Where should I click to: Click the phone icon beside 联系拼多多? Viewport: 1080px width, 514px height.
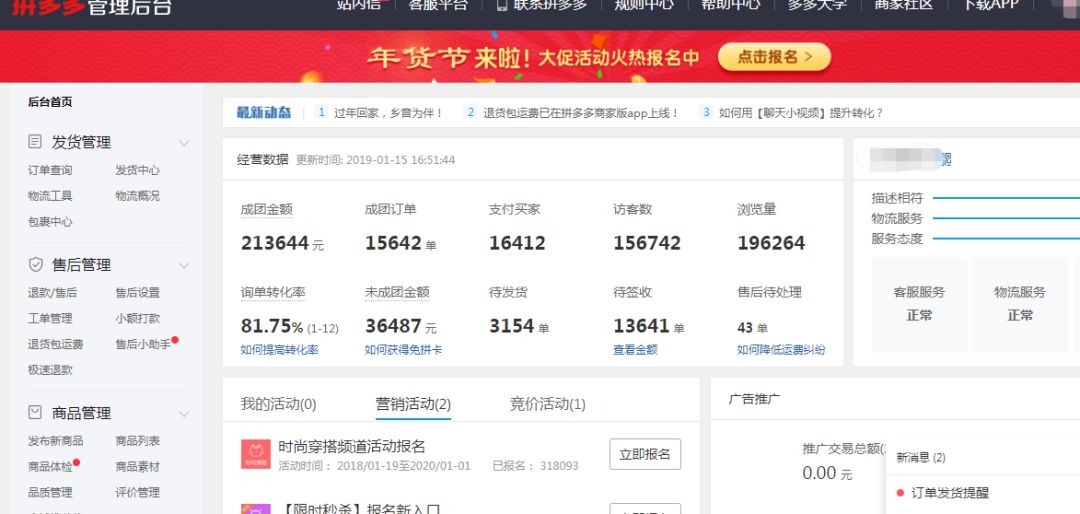(x=502, y=4)
